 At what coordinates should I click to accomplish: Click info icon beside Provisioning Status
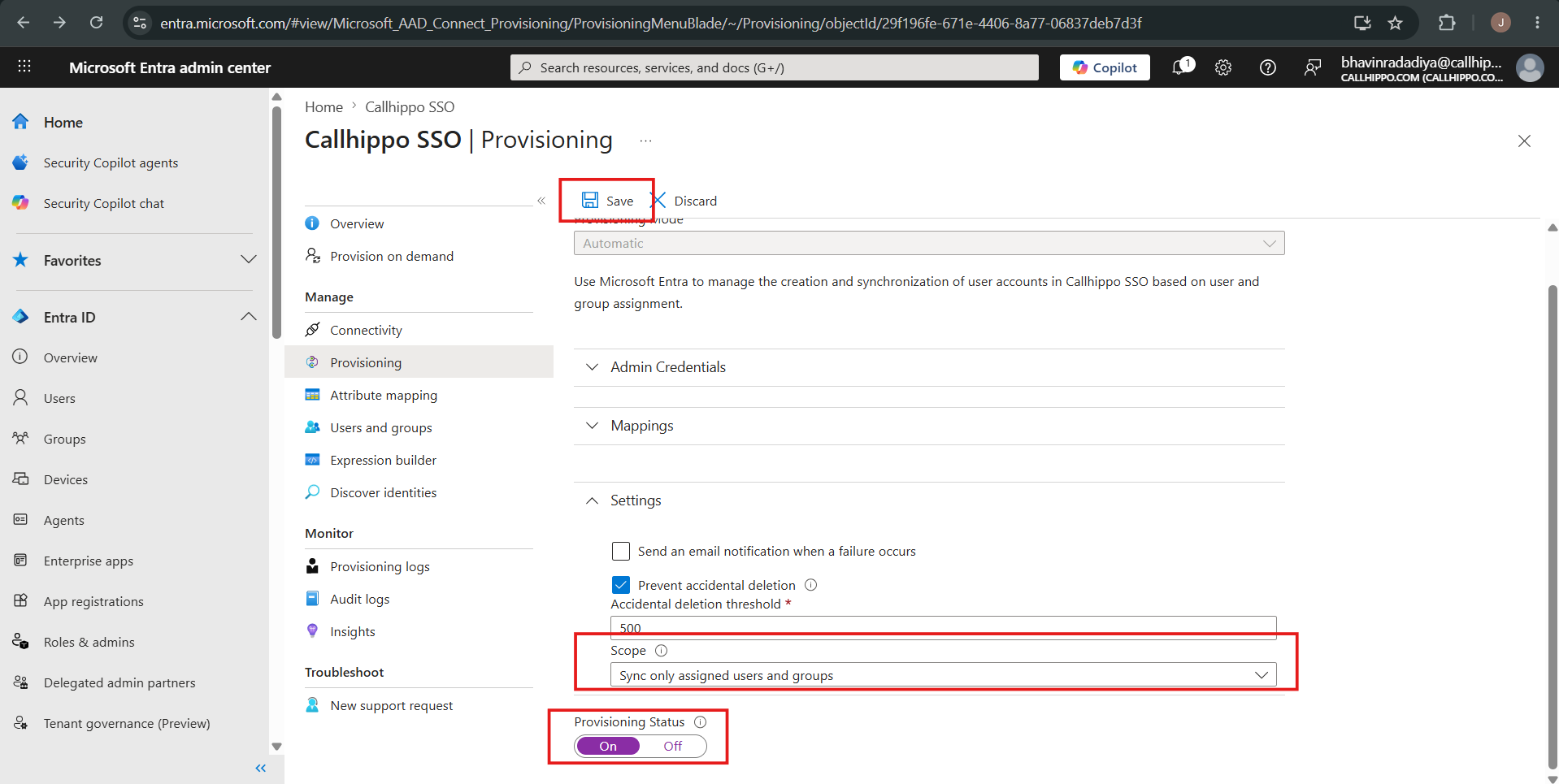(700, 721)
